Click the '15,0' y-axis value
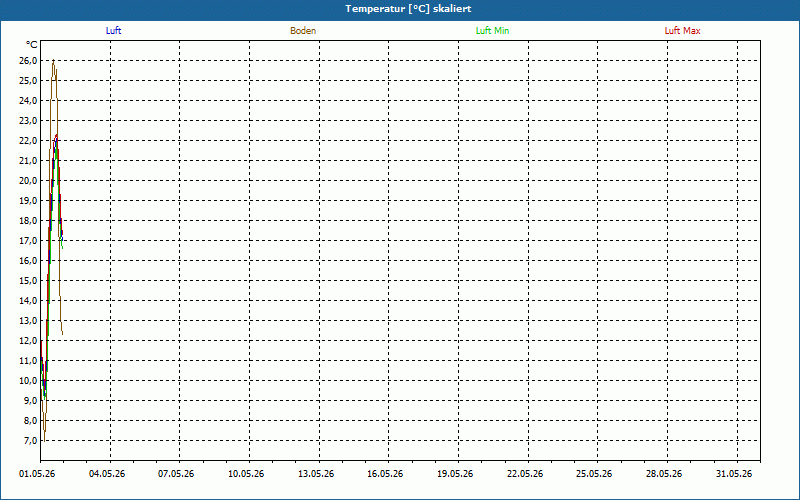The width and height of the screenshot is (800, 500). point(29,281)
